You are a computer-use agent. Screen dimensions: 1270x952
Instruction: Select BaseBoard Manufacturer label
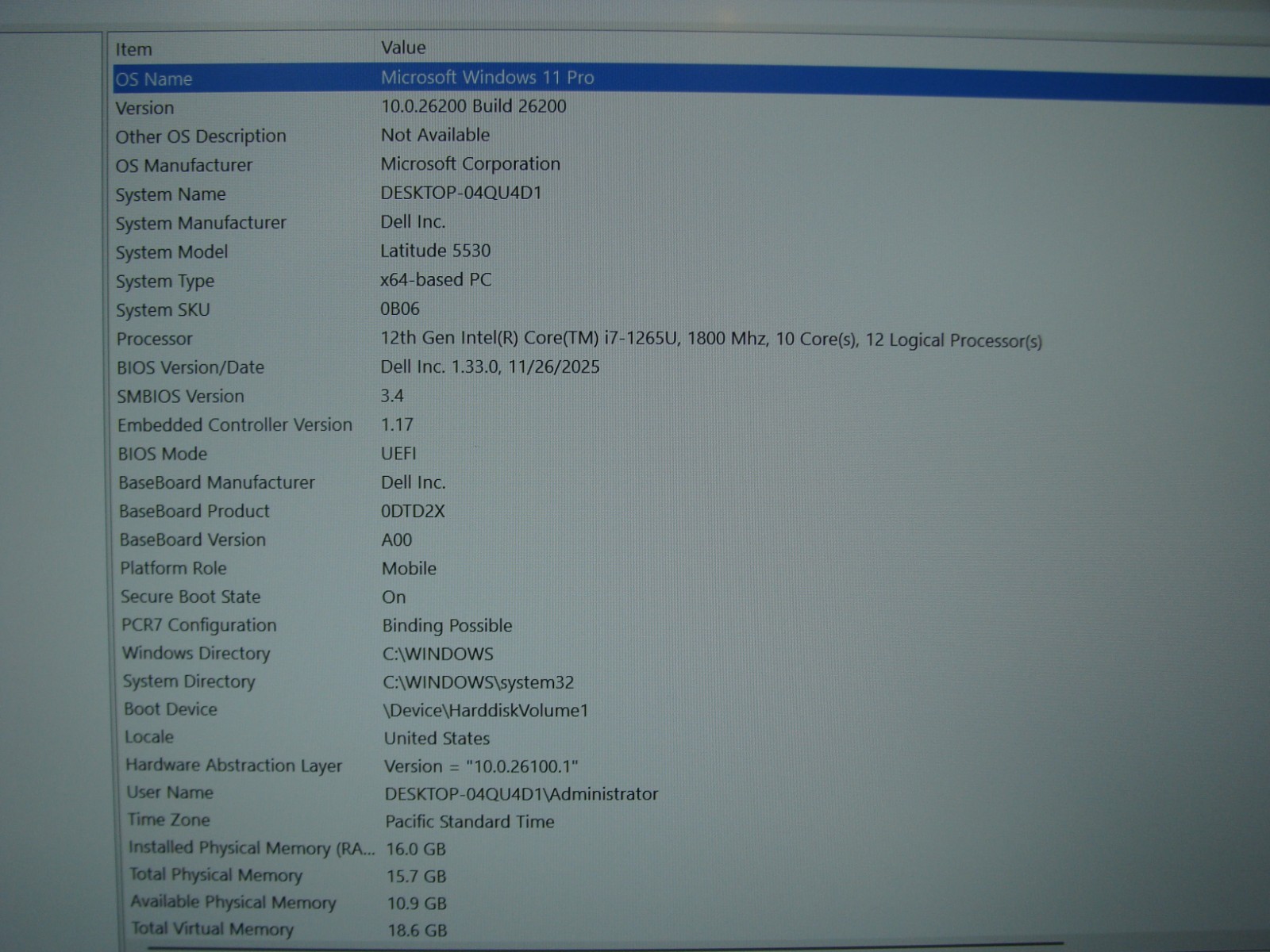click(217, 482)
